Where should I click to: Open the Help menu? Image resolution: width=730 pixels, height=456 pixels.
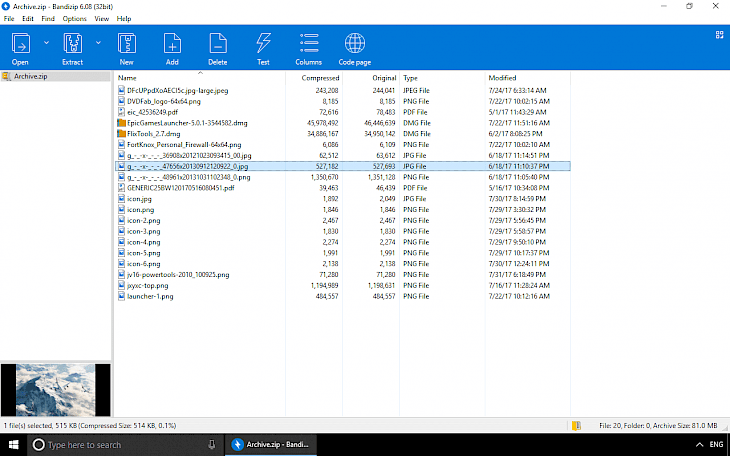click(x=124, y=19)
